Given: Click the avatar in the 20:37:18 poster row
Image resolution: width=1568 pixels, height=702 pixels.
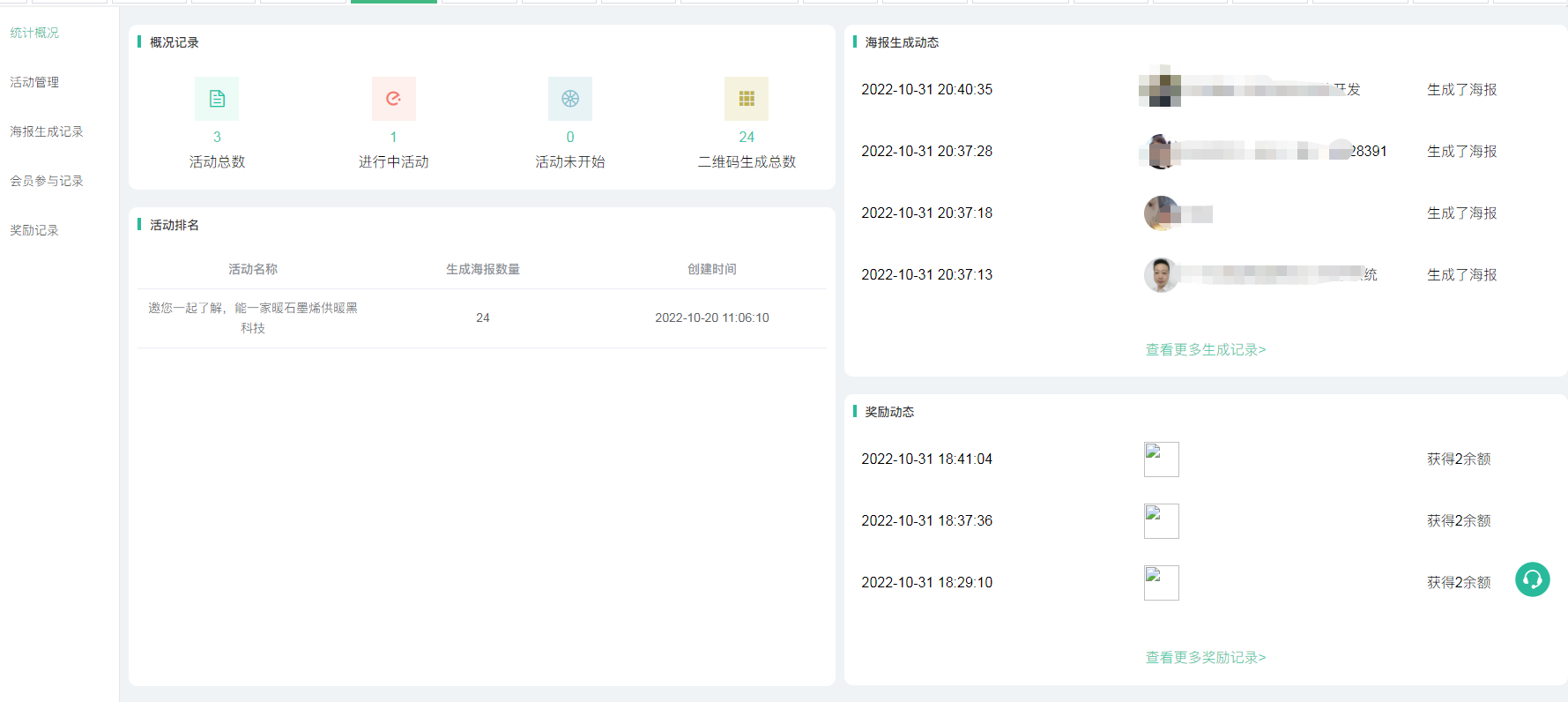Looking at the screenshot, I should pyautogui.click(x=1161, y=213).
